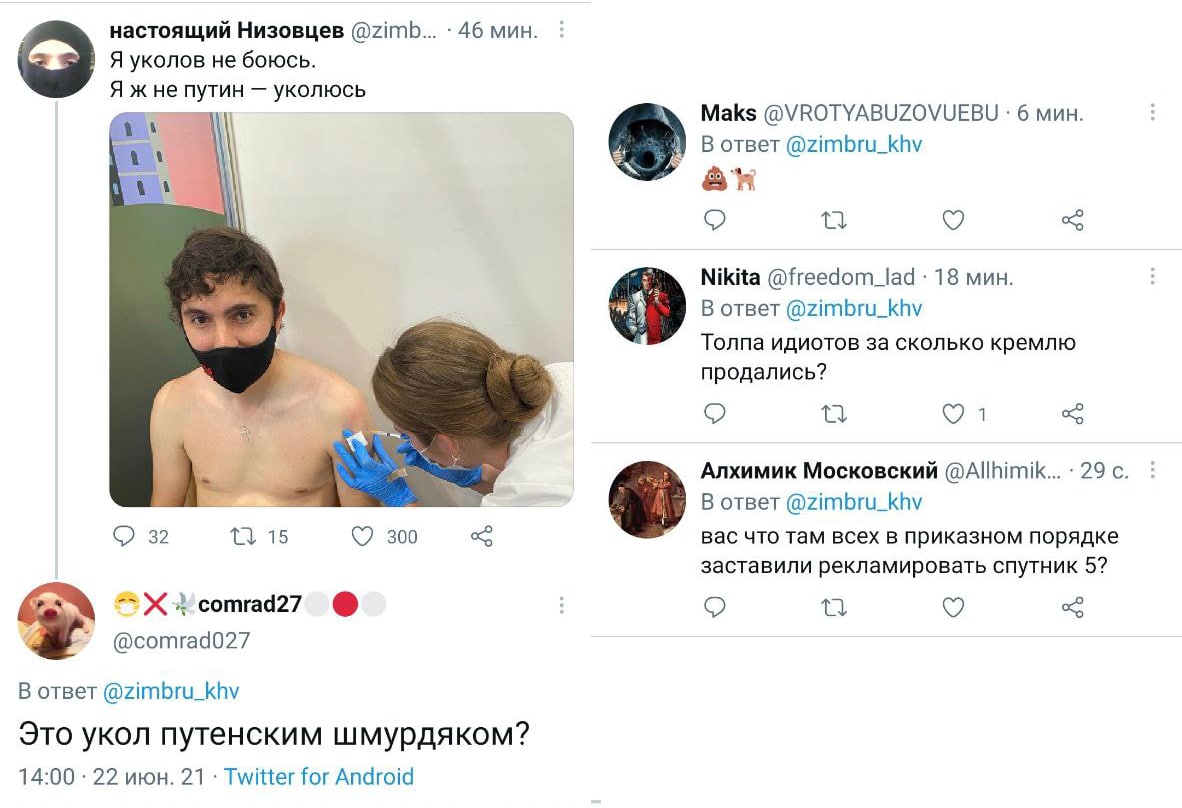
Task: Open @zimbru_khv mention in comrad27's reply
Action: tap(170, 691)
